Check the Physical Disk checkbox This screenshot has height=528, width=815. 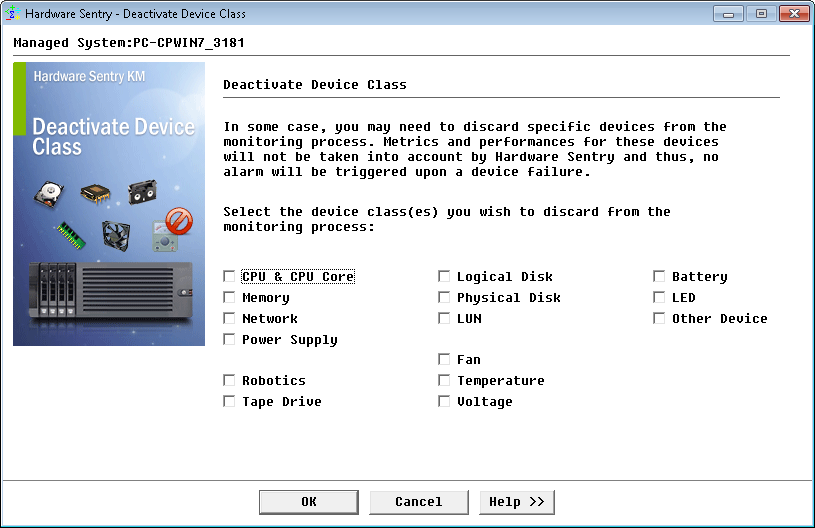coord(444,297)
